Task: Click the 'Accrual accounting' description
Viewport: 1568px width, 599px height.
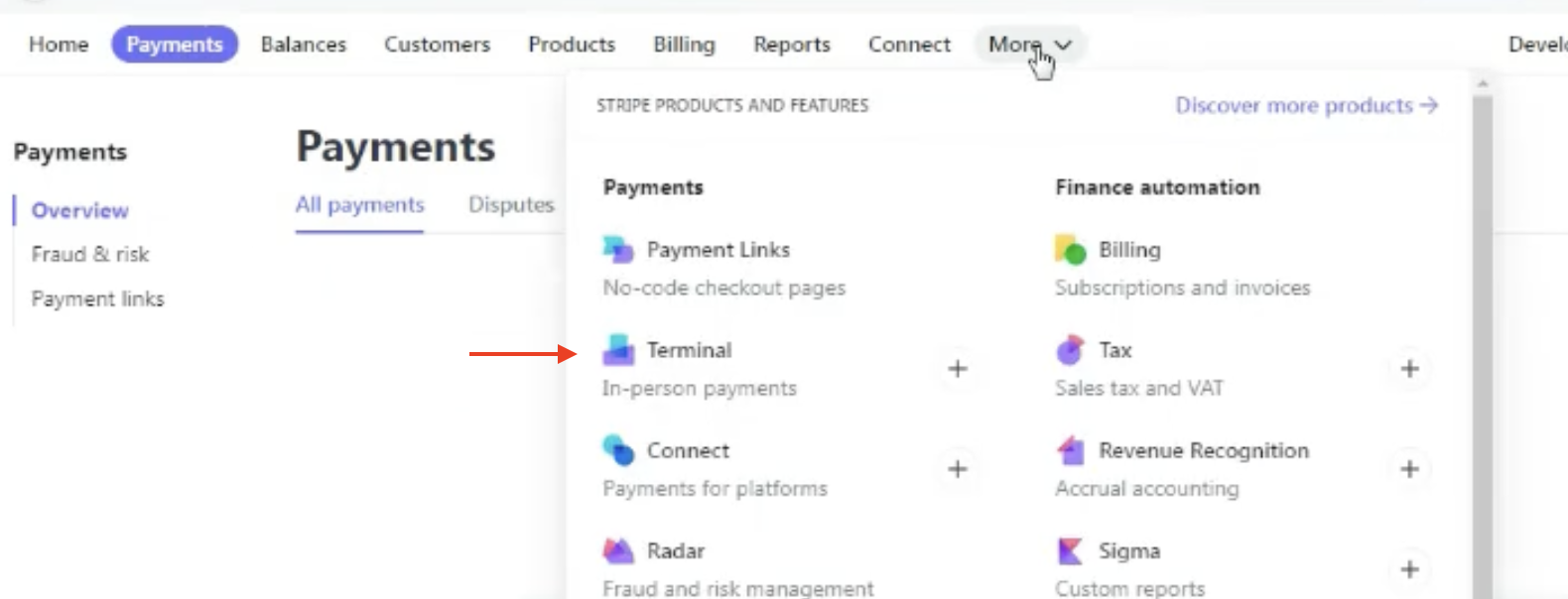Action: click(1147, 489)
